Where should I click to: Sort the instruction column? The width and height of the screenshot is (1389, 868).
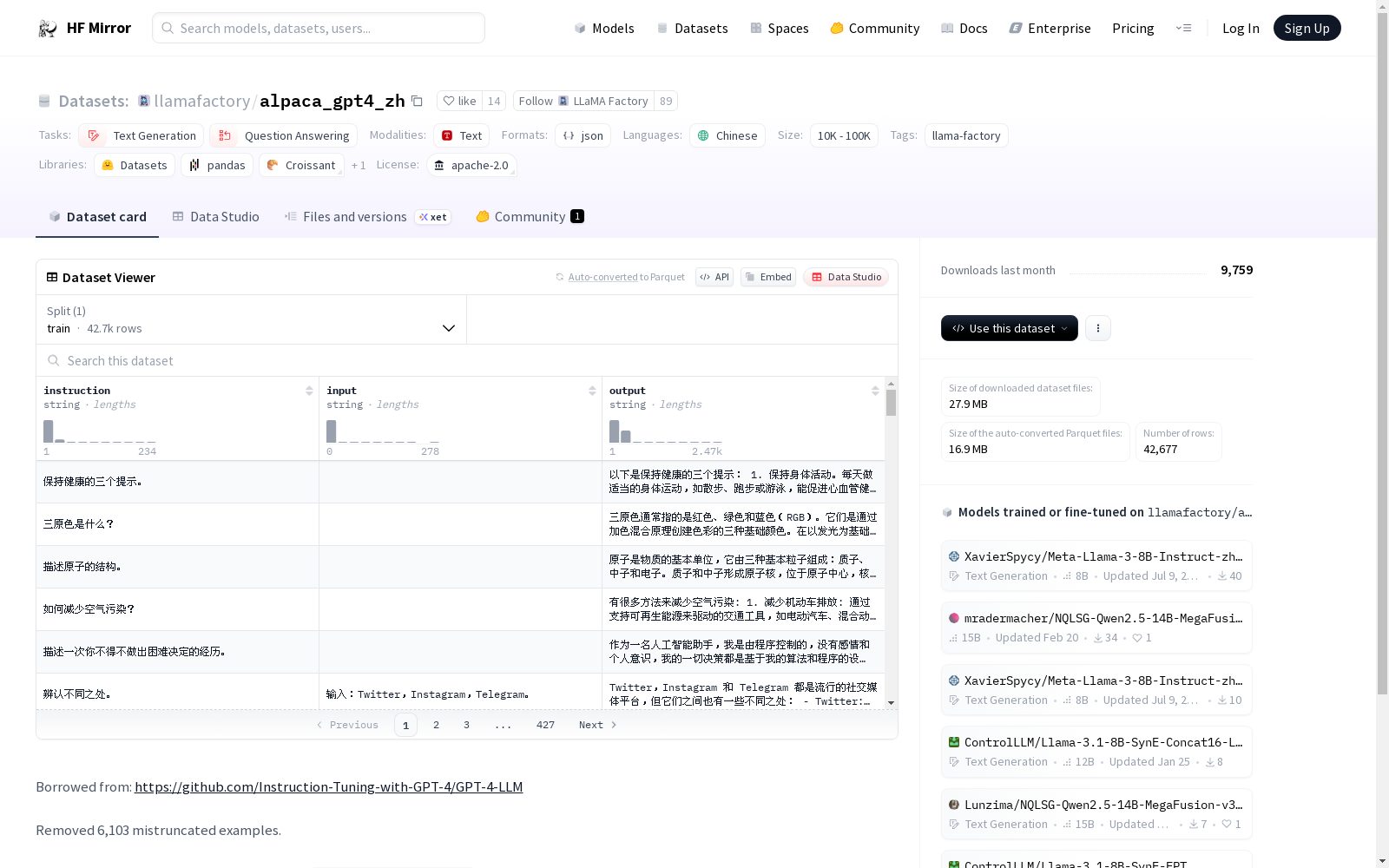tap(310, 391)
